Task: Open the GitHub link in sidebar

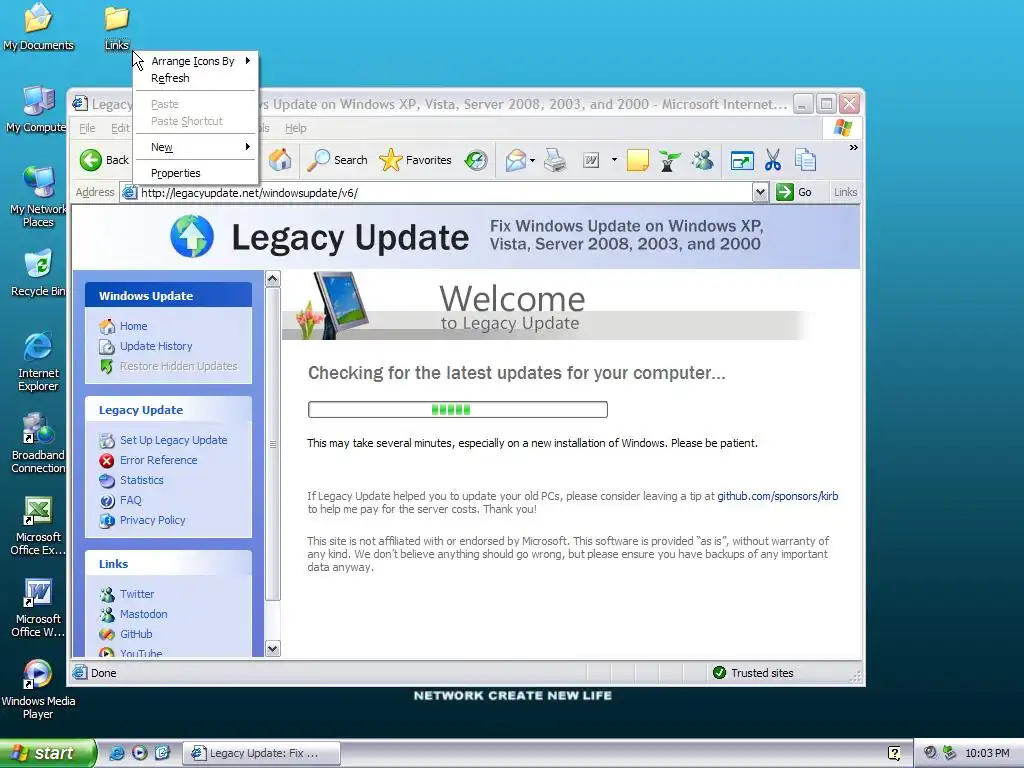Action: (136, 634)
